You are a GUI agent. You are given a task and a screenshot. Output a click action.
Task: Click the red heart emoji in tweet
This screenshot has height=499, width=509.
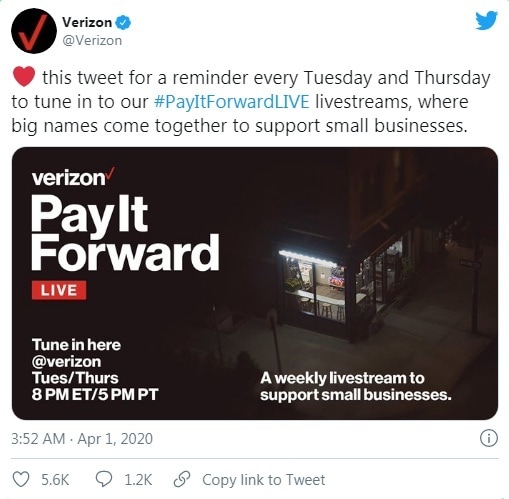pos(24,77)
